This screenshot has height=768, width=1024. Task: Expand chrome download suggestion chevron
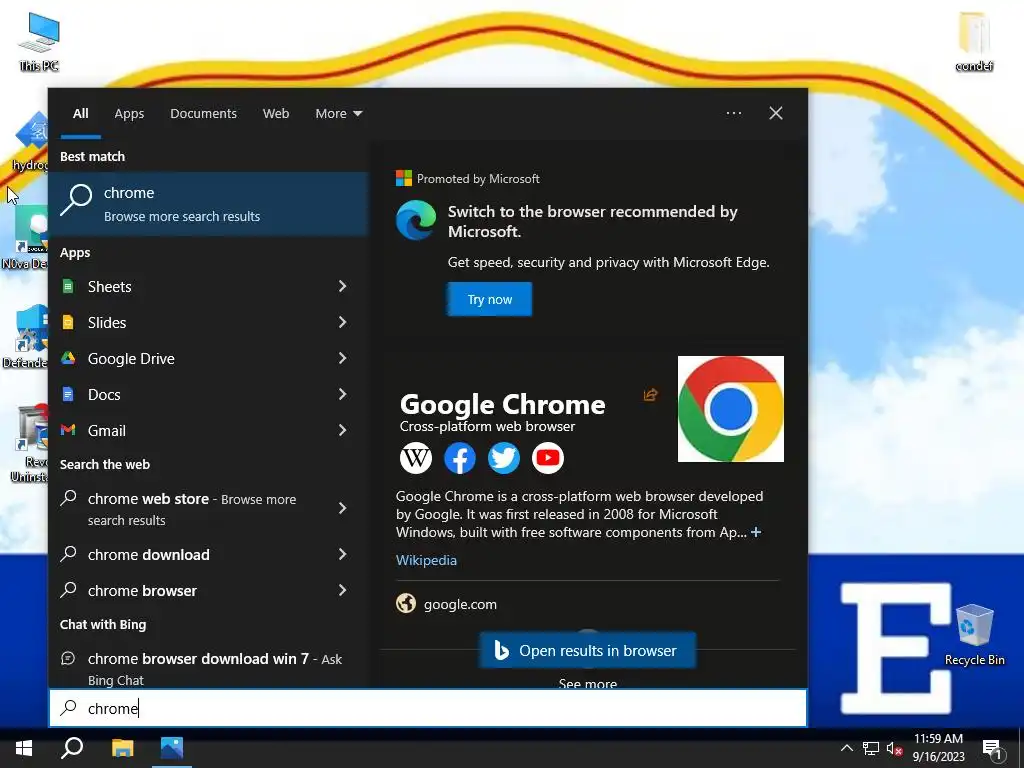342,554
